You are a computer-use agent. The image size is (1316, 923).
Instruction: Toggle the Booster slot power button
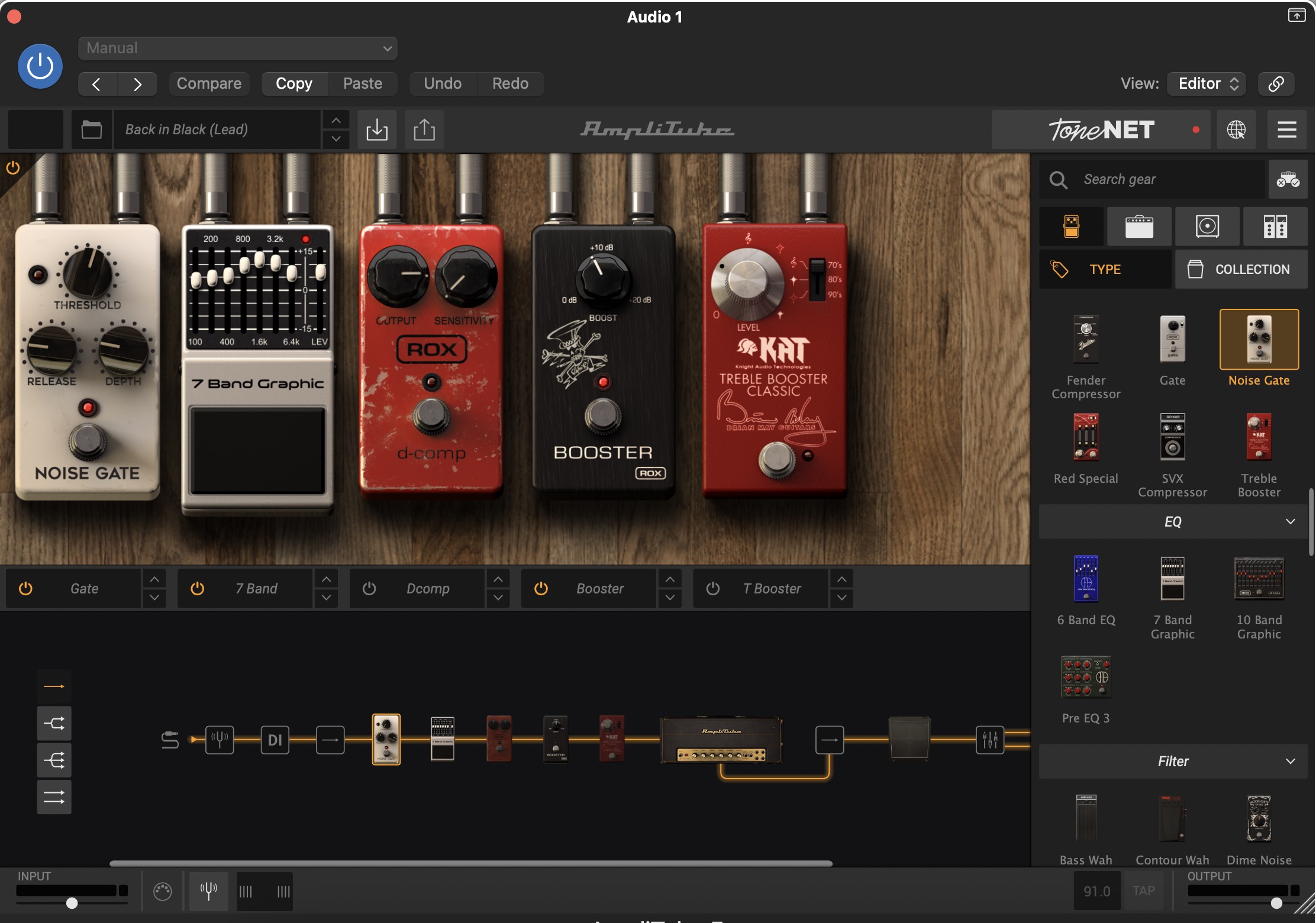[541, 588]
